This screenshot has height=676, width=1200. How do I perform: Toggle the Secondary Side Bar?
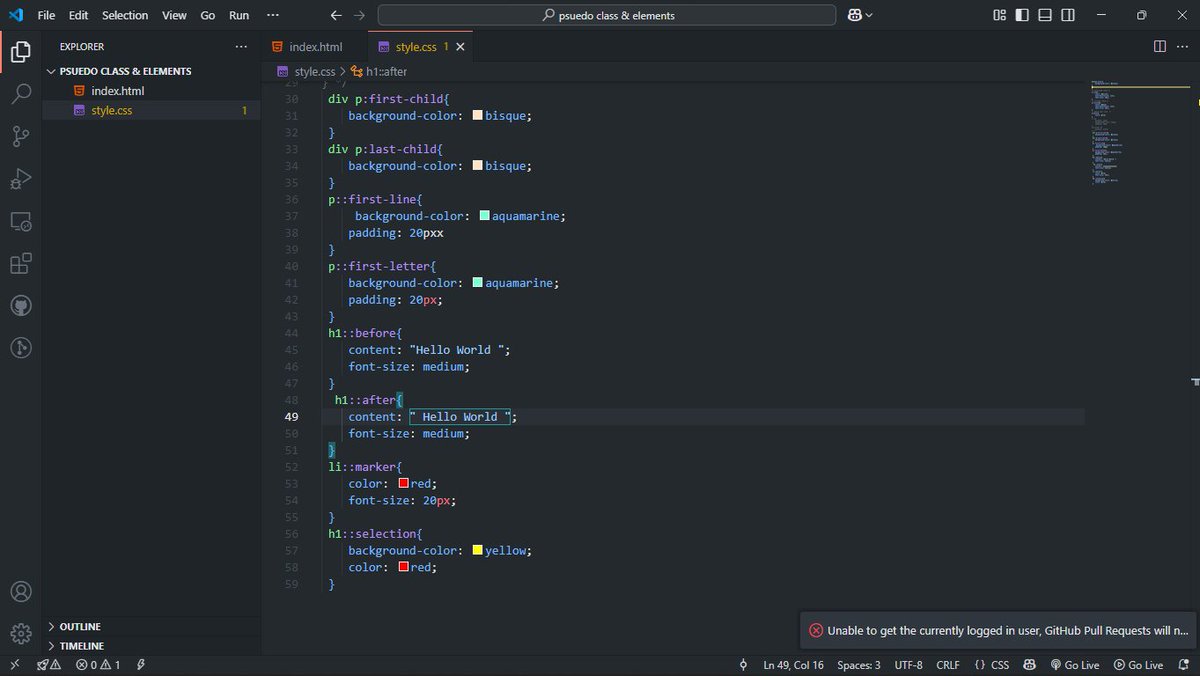coord(1066,14)
